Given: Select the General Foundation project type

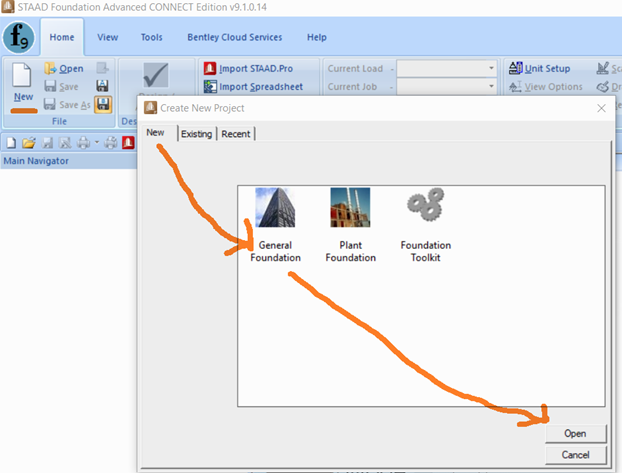Looking at the screenshot, I should coord(275,225).
